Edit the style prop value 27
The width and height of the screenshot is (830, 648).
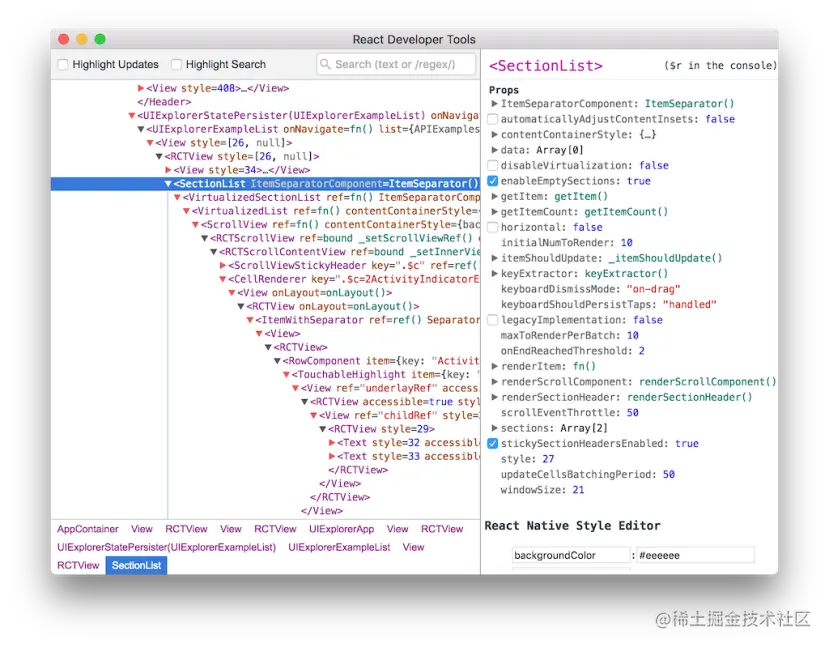548,459
